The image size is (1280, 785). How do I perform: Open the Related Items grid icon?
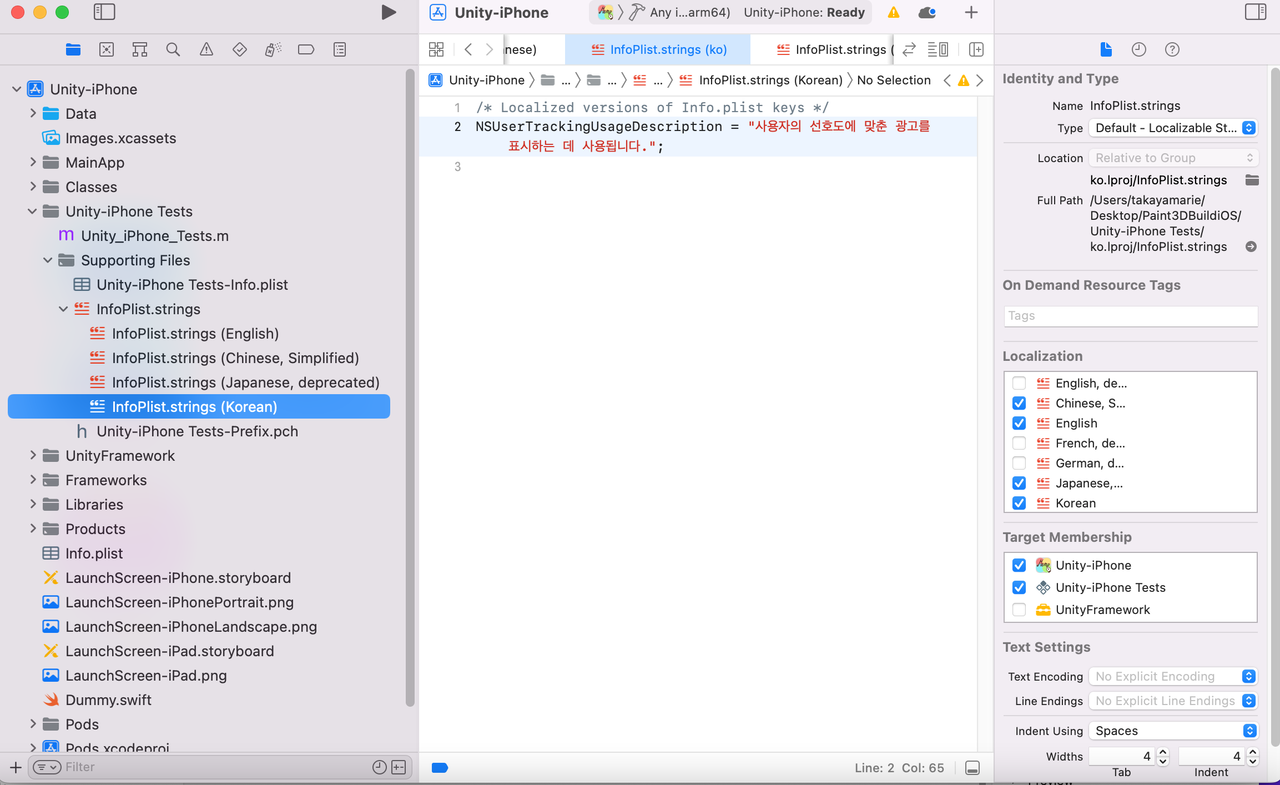click(435, 48)
